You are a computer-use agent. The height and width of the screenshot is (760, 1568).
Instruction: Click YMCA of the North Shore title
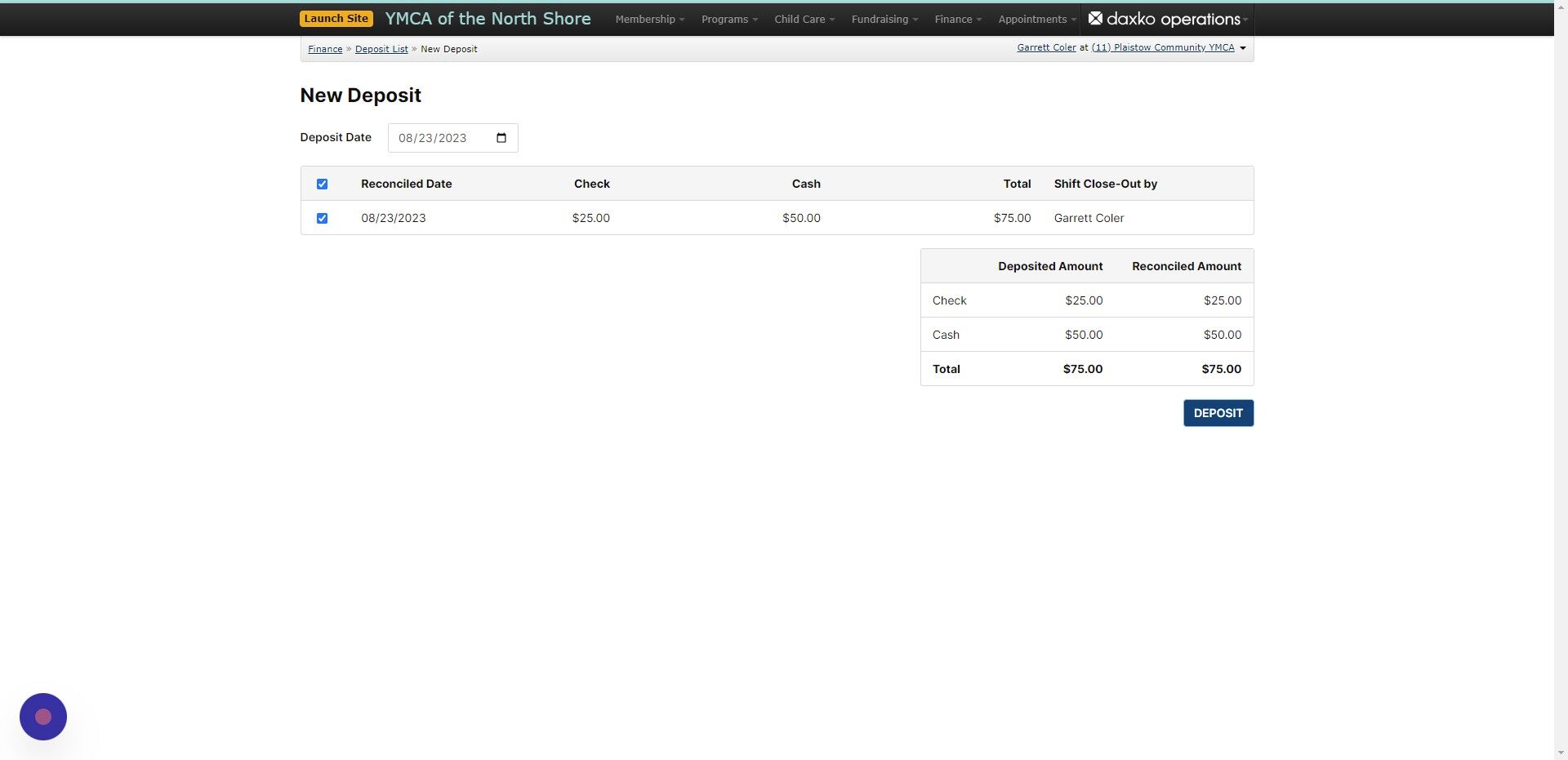point(488,19)
